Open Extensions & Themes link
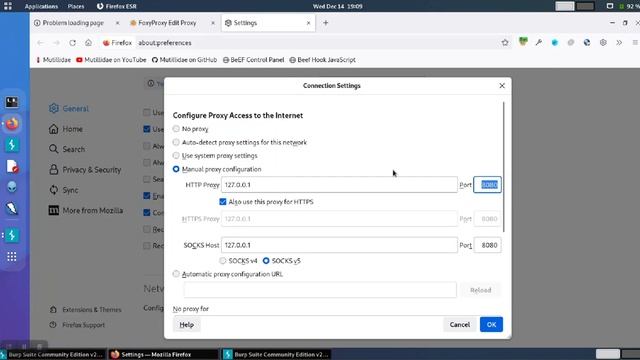The image size is (640, 360). pyautogui.click(x=86, y=310)
